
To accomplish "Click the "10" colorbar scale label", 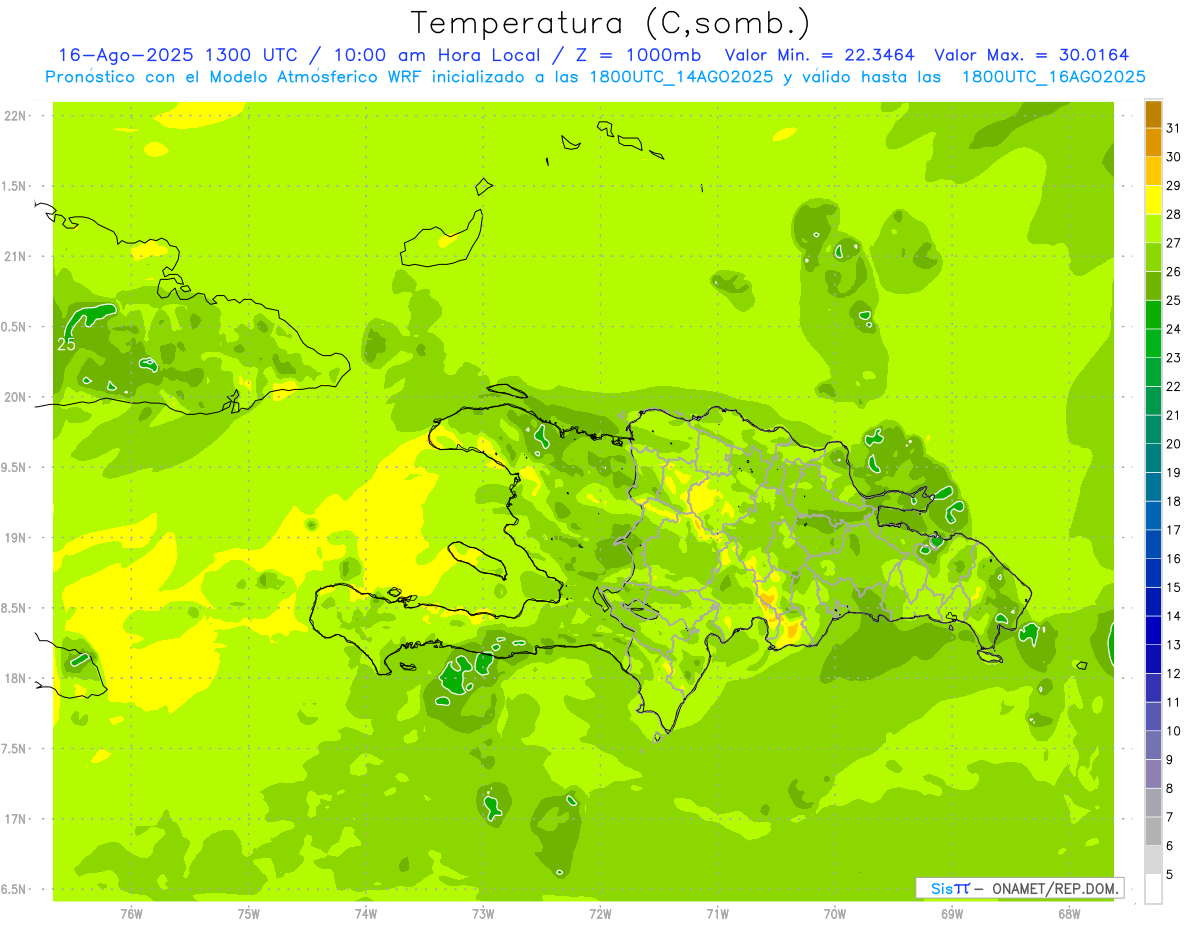I will point(1174,731).
